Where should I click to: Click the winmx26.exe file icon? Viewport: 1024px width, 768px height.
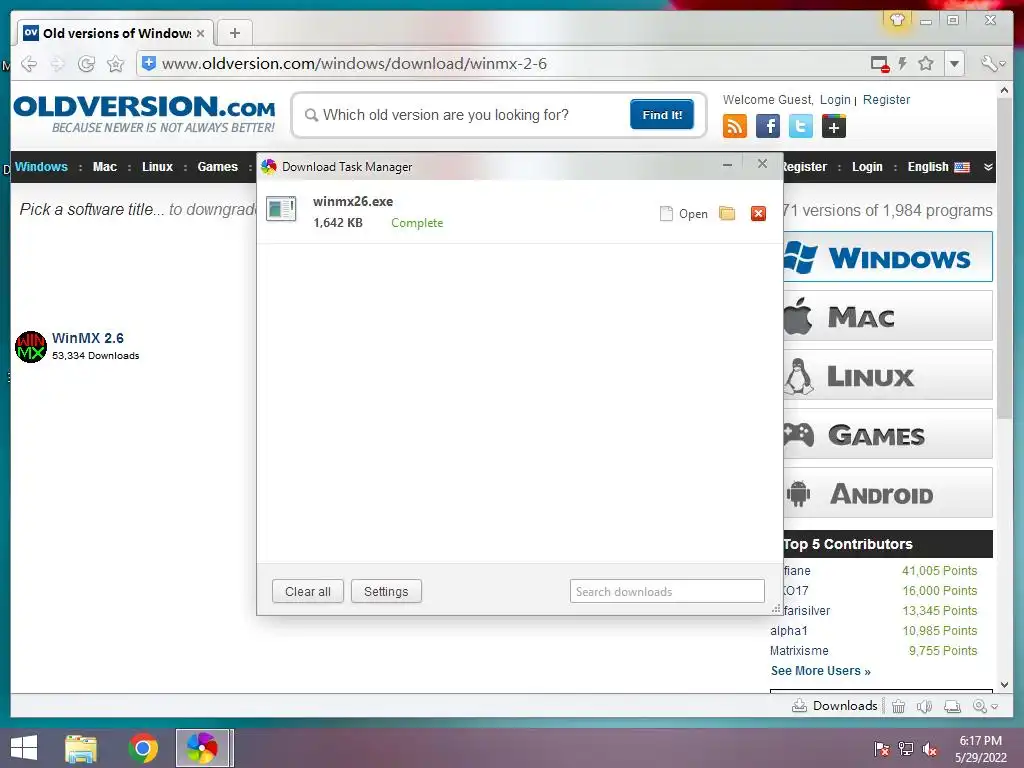pyautogui.click(x=281, y=210)
